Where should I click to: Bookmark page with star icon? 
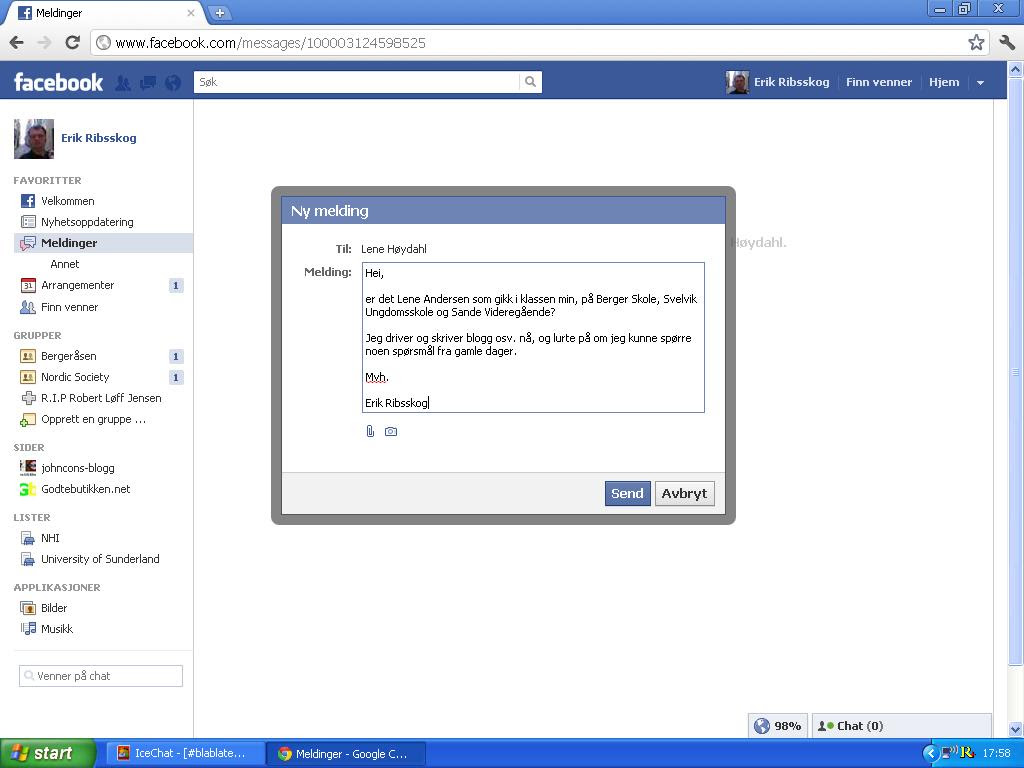click(x=976, y=43)
